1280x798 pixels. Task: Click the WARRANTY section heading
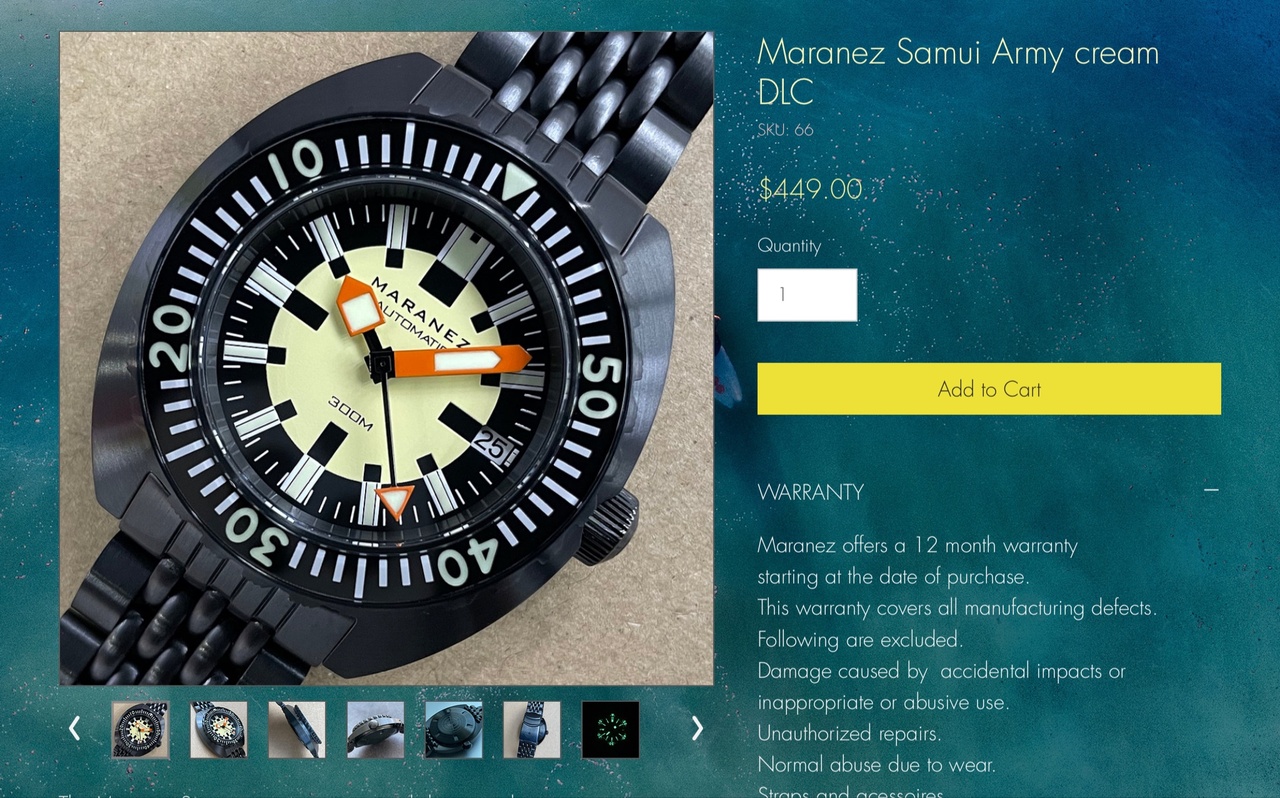pos(810,492)
